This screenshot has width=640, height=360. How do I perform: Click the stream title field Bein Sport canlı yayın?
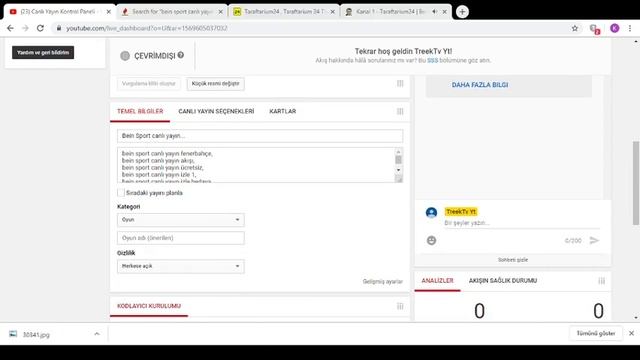click(260, 136)
